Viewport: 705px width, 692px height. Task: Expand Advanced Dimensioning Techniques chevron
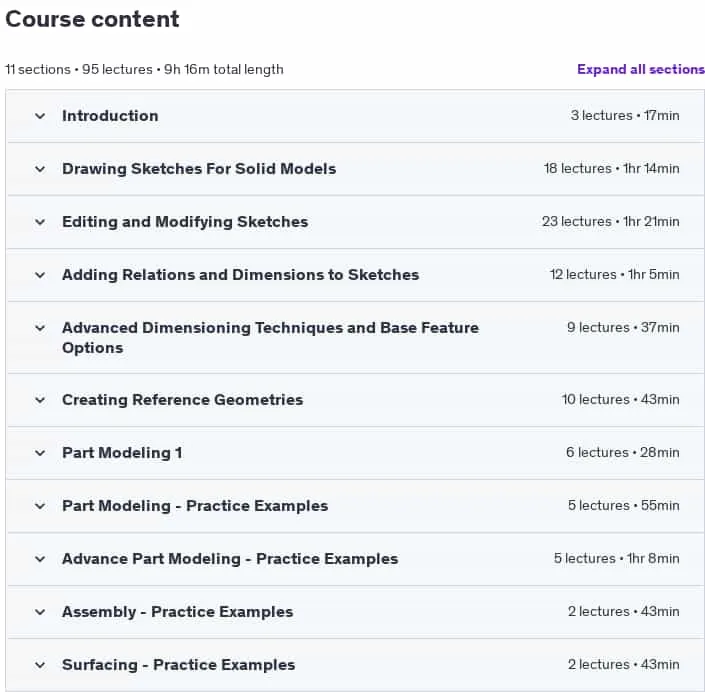[x=40, y=328]
